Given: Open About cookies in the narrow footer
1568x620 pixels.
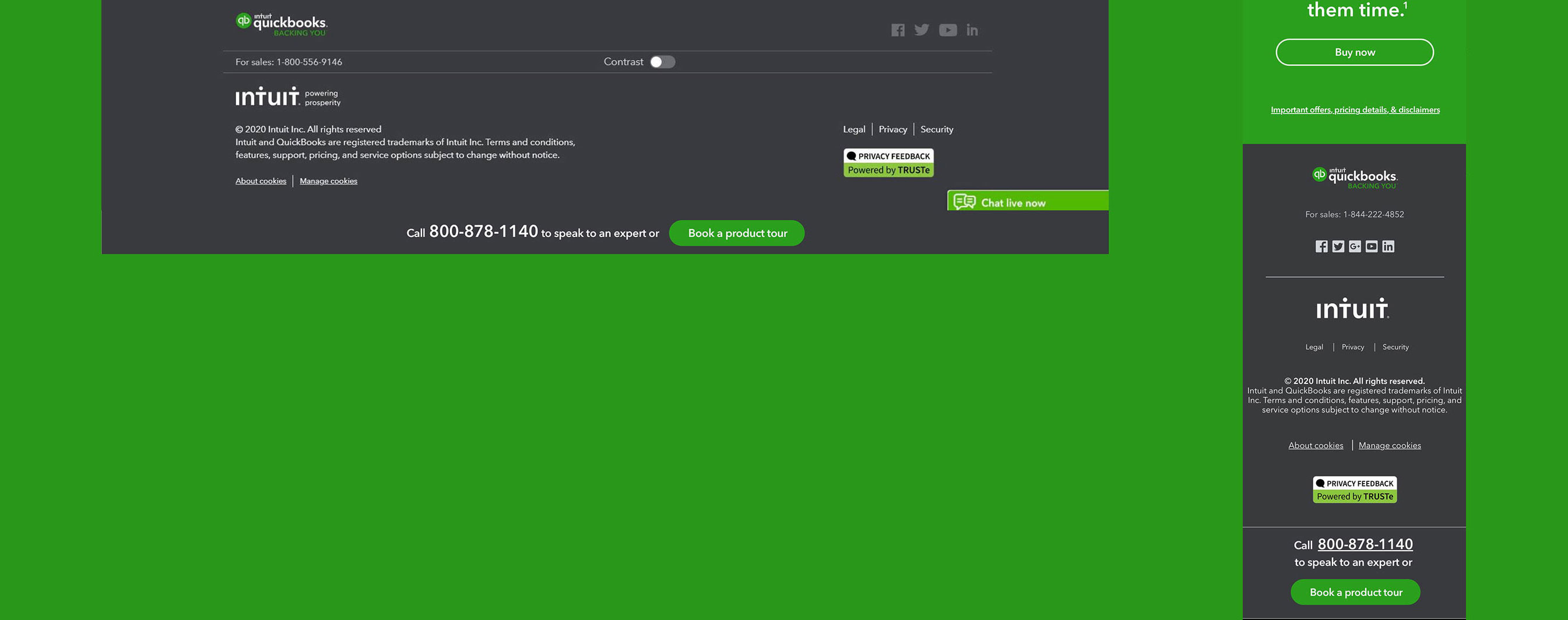Looking at the screenshot, I should coord(1316,445).
